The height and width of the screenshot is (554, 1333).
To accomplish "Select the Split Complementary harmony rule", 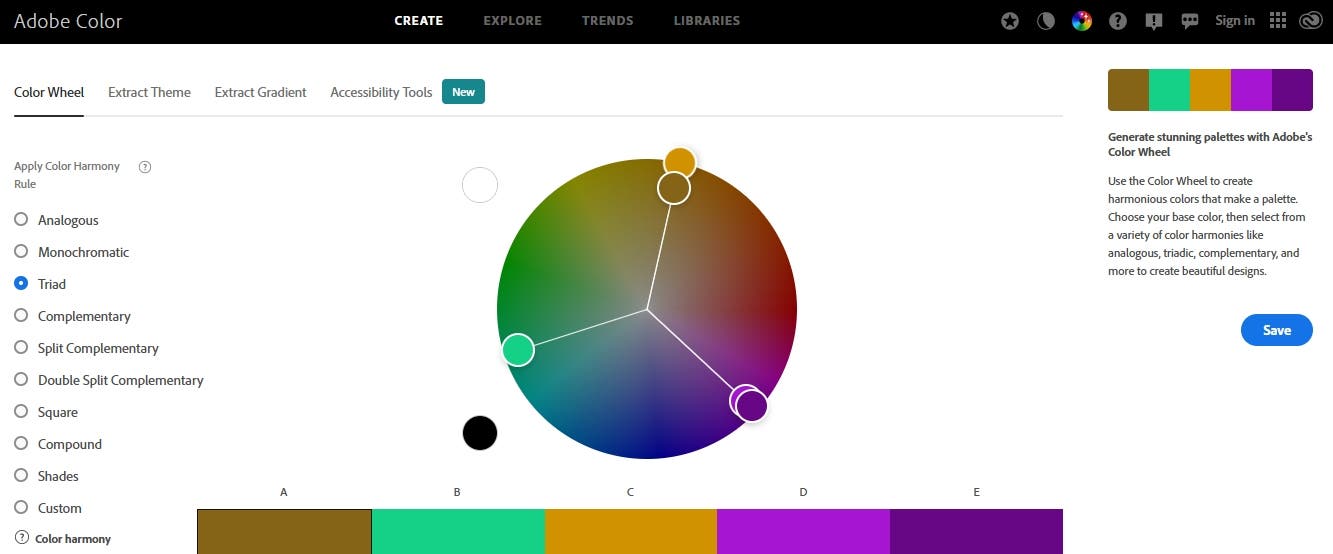I will 21,348.
